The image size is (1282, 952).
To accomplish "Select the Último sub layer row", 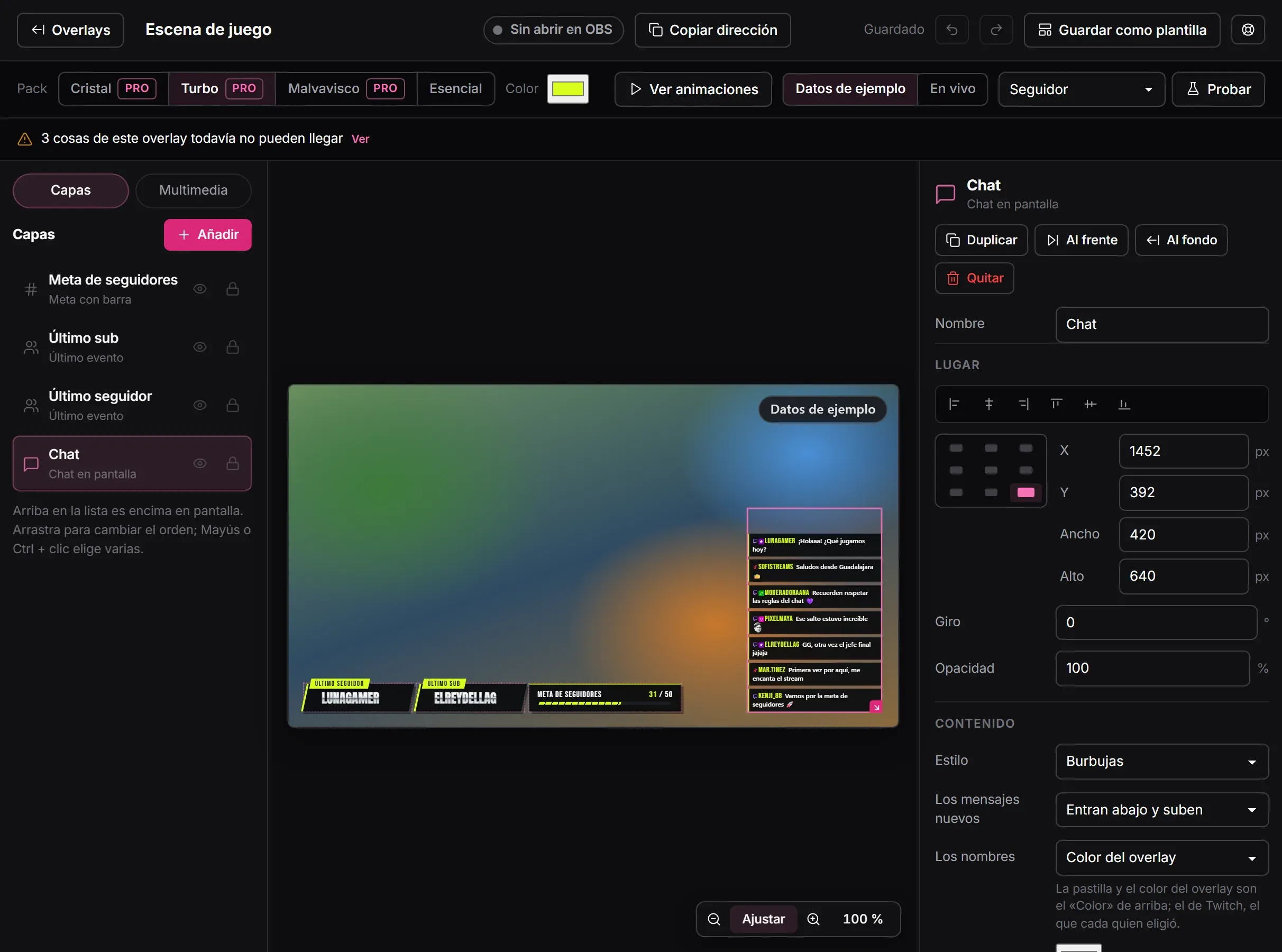I will 132,347.
